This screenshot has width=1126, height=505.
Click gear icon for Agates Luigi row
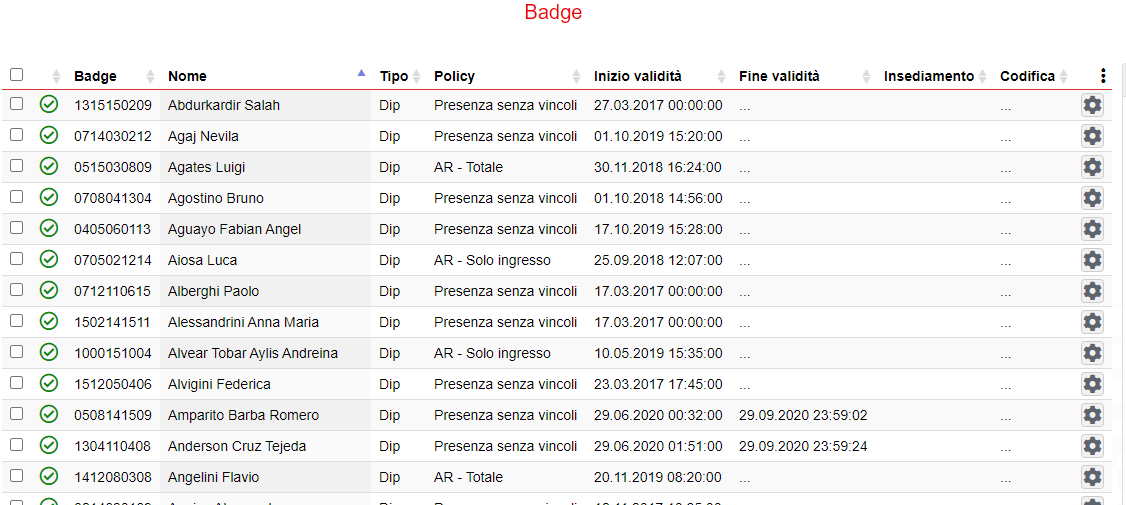click(1092, 167)
